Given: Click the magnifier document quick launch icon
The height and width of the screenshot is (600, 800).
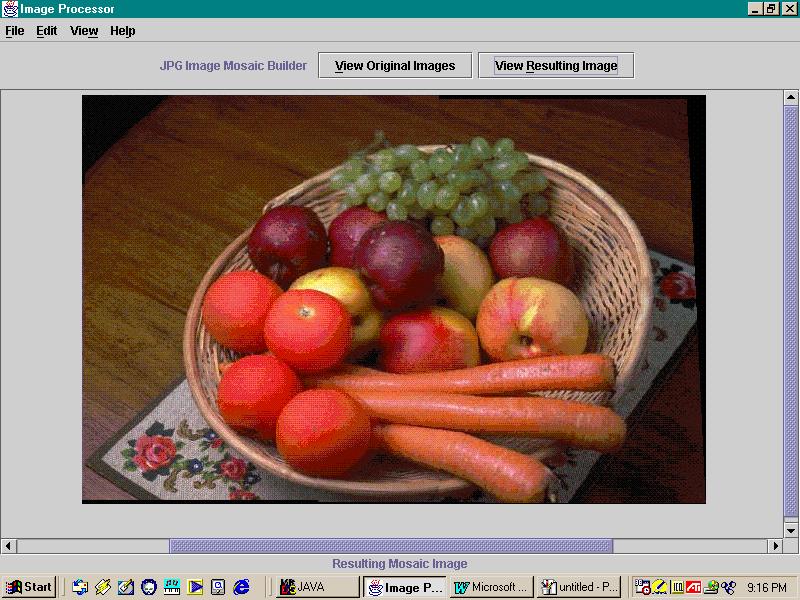Looking at the screenshot, I should click(218, 587).
